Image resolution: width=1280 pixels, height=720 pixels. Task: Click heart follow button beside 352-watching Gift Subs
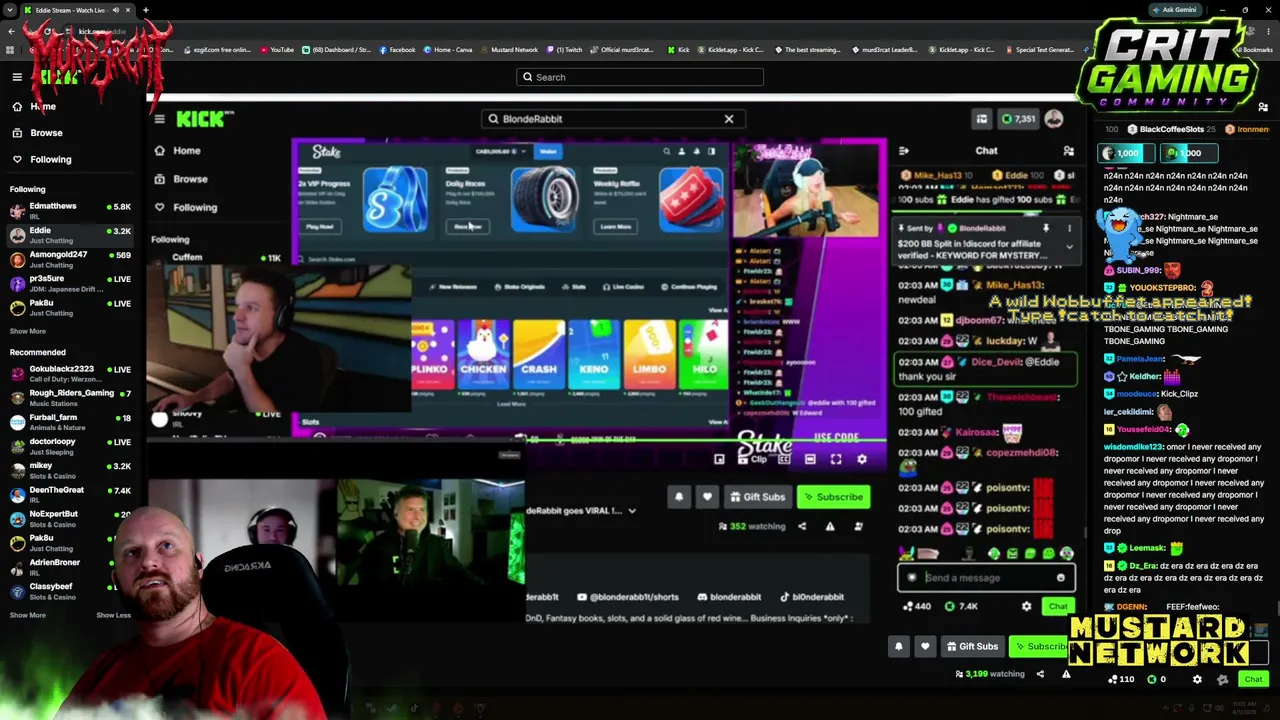(x=707, y=497)
